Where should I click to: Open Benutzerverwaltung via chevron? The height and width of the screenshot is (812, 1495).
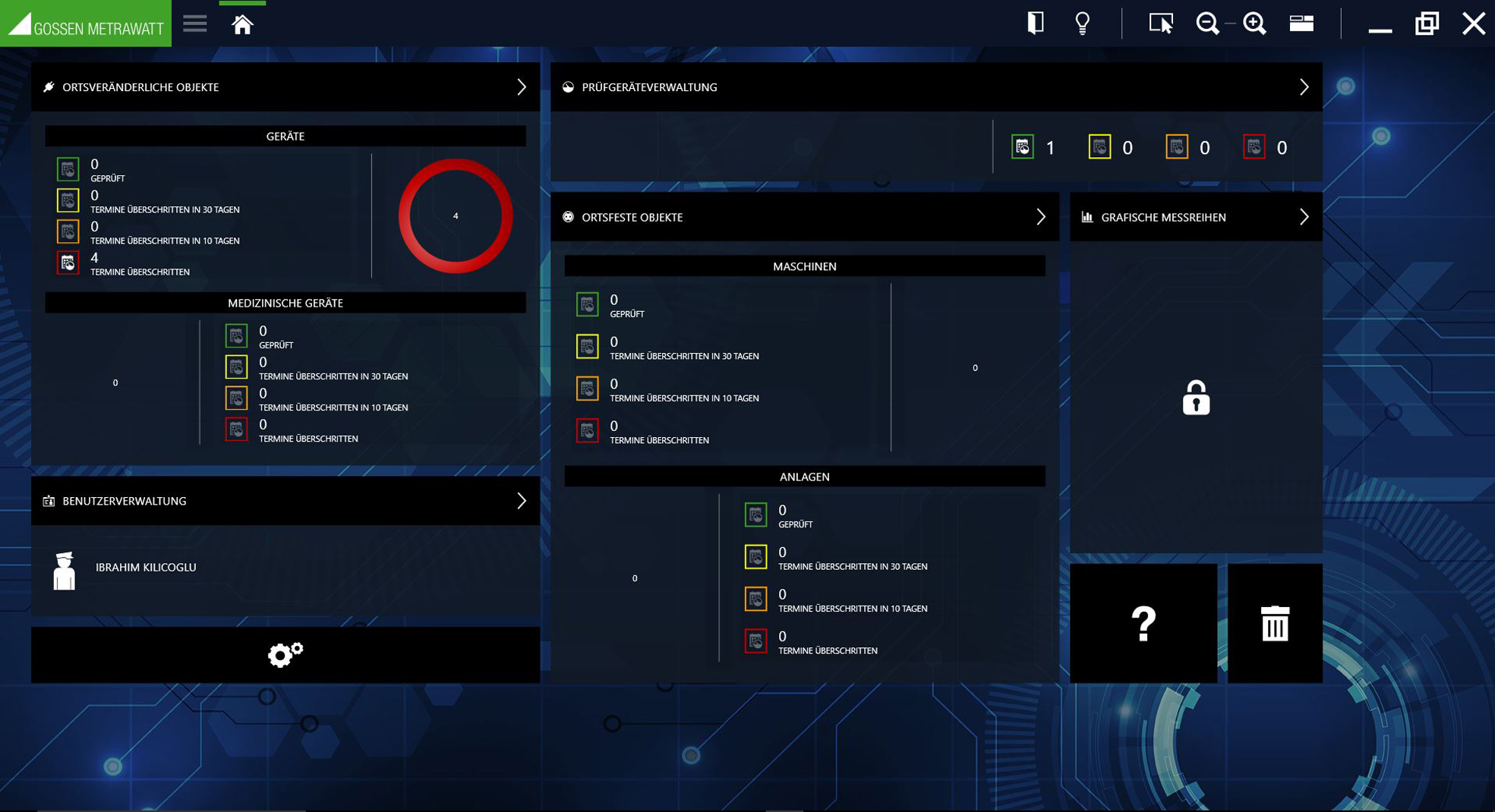(522, 501)
